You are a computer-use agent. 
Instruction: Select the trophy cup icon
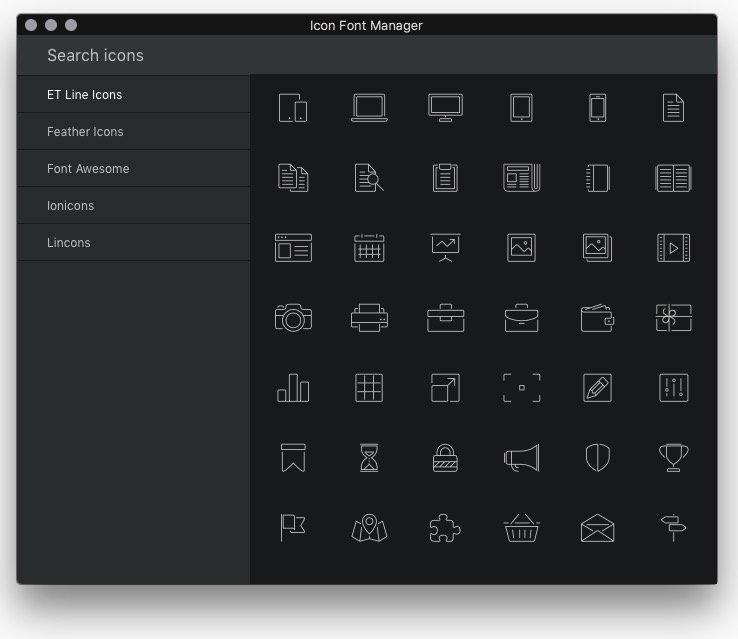[x=674, y=457]
